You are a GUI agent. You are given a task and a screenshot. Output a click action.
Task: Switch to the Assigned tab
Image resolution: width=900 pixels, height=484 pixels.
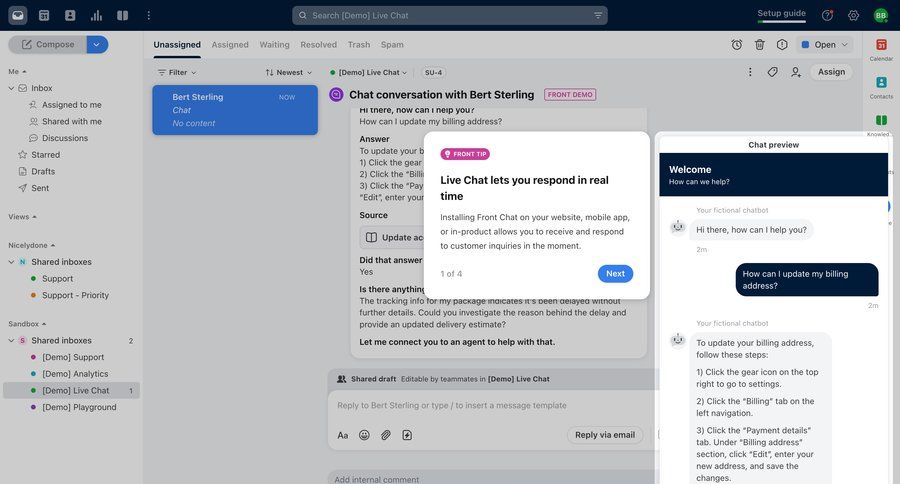coord(230,45)
